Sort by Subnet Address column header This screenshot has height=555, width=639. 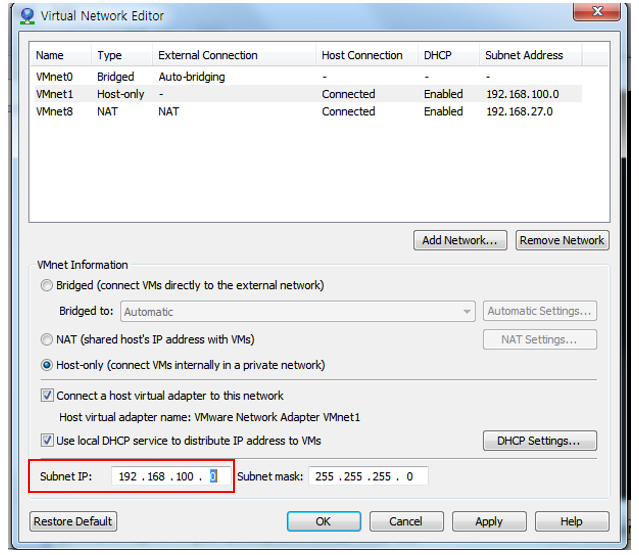(x=530, y=55)
